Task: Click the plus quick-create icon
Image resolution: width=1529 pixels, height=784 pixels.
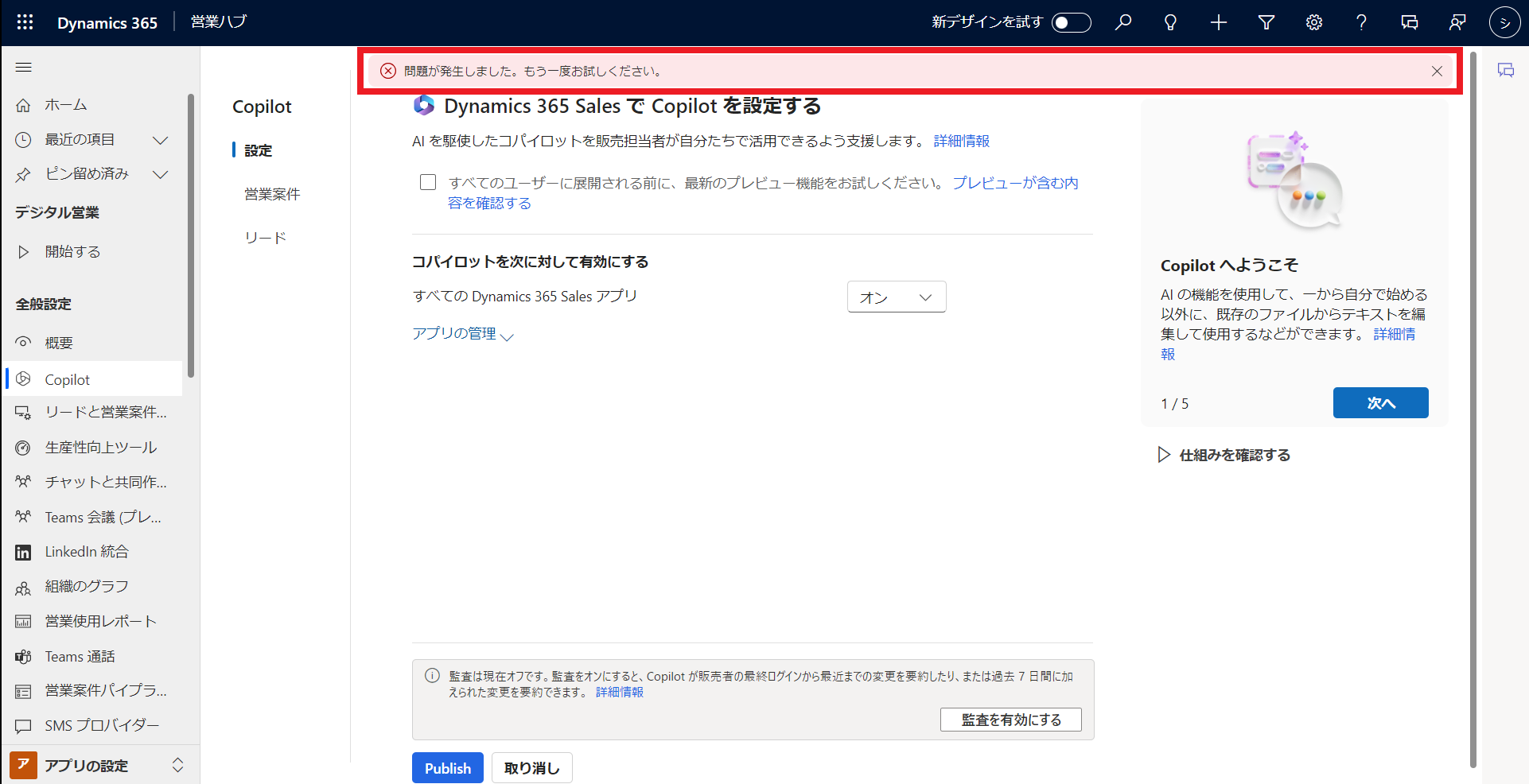Action: [1219, 22]
